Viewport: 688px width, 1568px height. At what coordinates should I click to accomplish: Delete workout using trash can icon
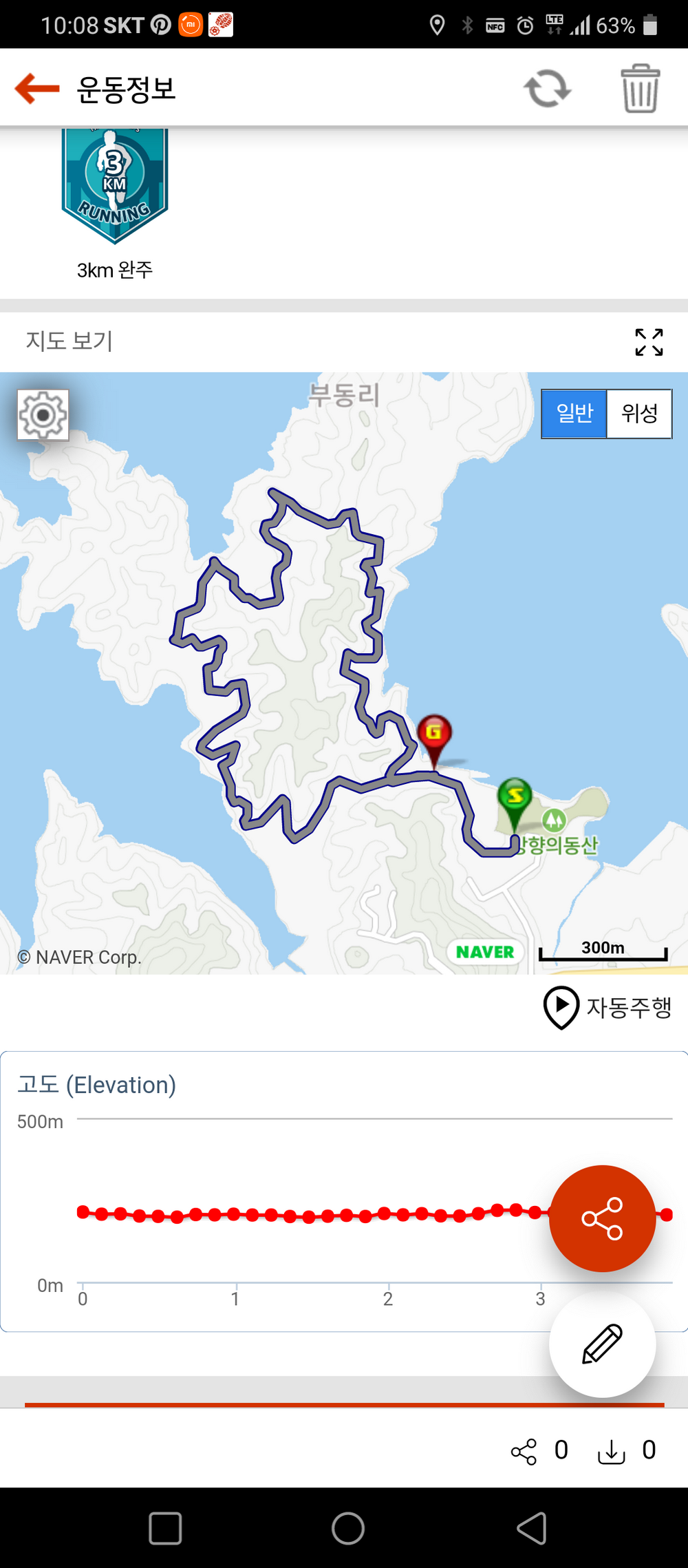[x=641, y=88]
